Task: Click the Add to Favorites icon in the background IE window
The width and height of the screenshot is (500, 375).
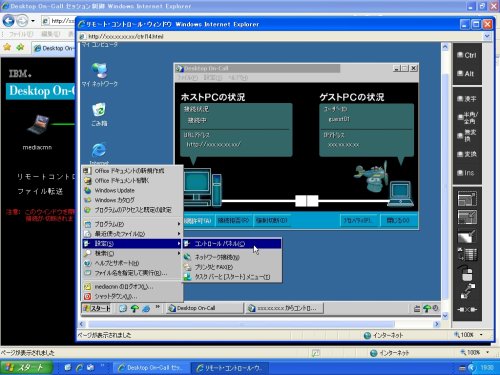Action: (20, 47)
